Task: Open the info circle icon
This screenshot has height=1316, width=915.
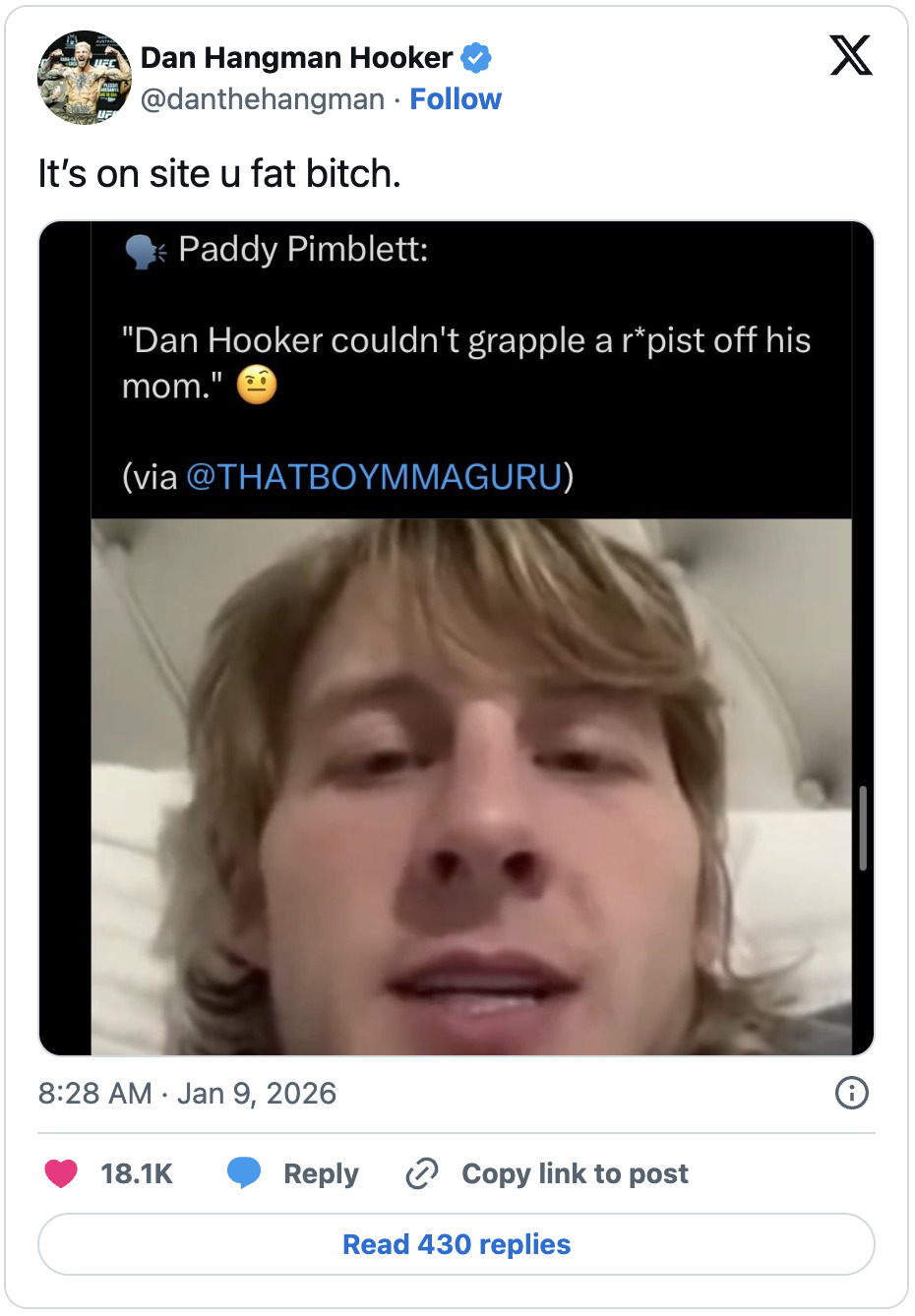Action: tap(851, 1093)
